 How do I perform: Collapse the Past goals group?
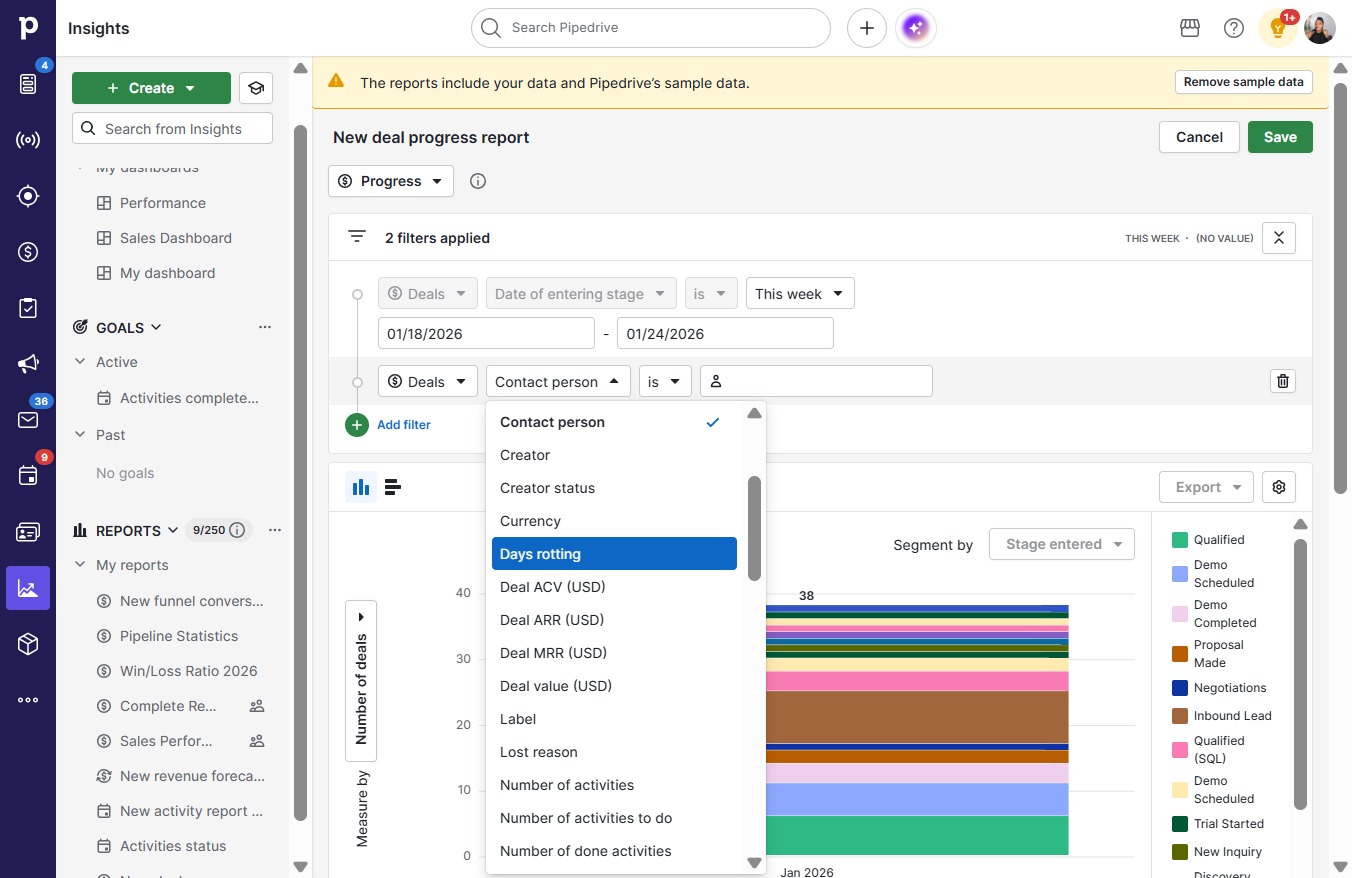pos(80,435)
